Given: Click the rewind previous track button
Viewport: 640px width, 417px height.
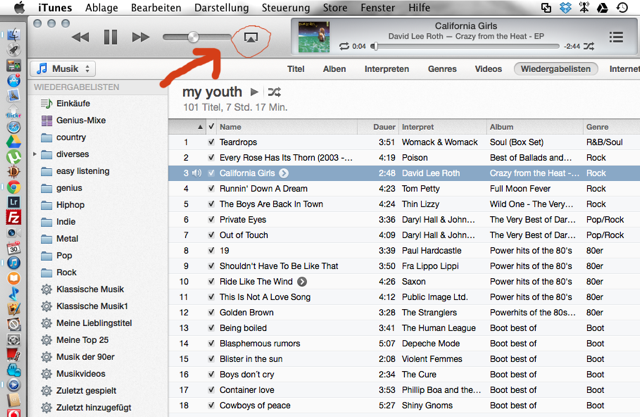Looking at the screenshot, I should click(x=80, y=37).
